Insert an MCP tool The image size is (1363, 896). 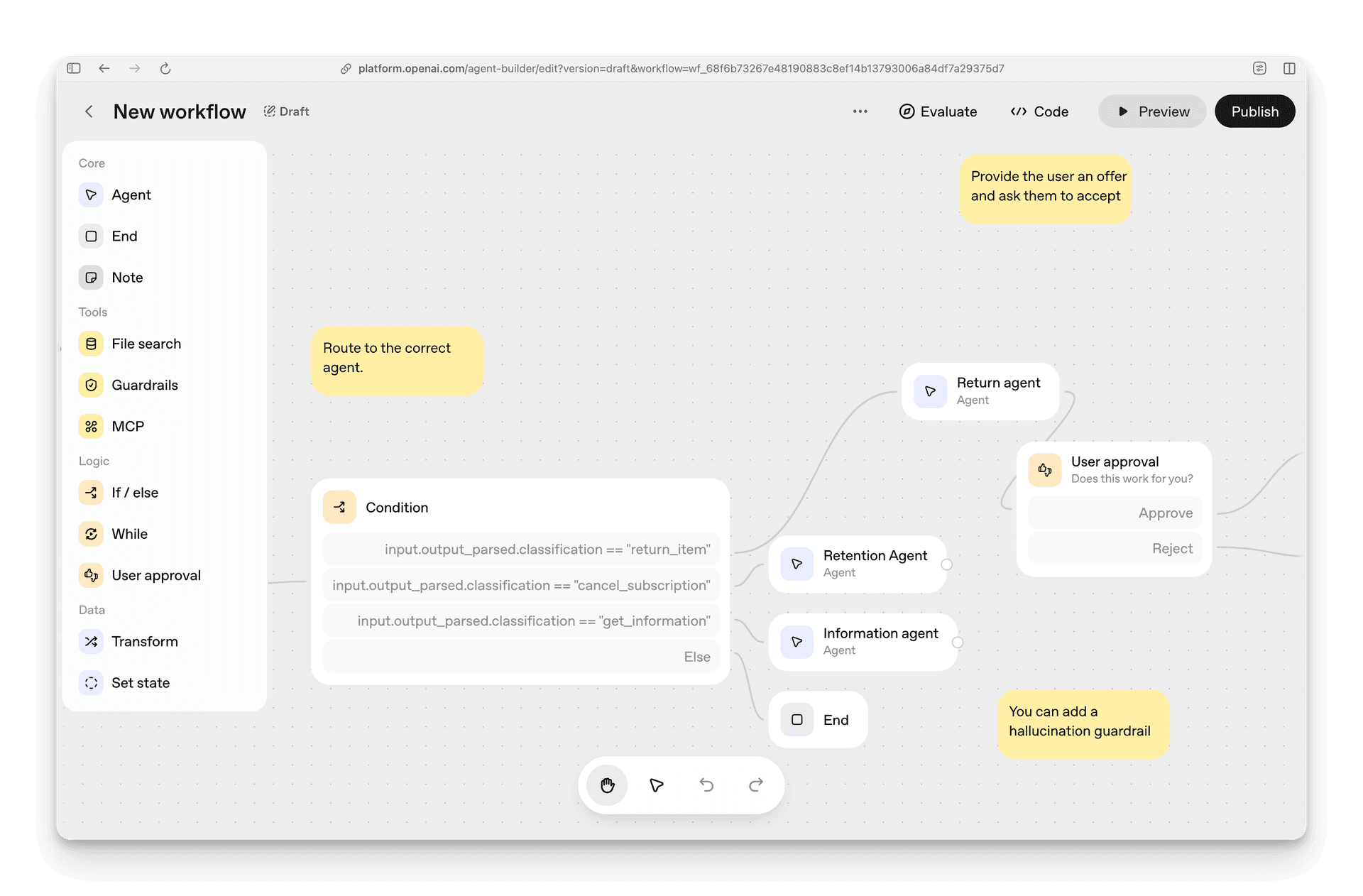point(127,426)
